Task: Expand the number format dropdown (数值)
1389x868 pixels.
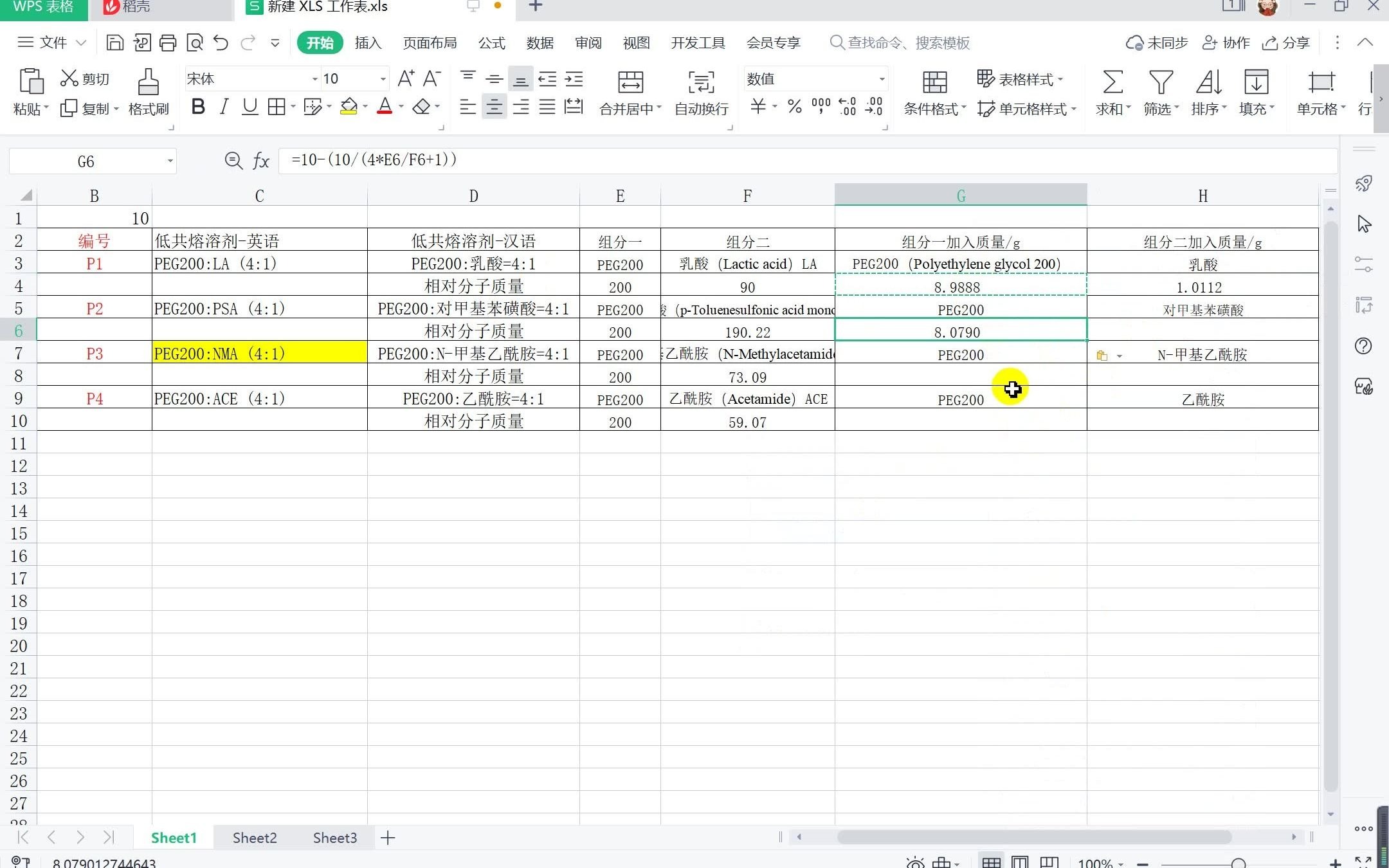Action: (x=882, y=79)
